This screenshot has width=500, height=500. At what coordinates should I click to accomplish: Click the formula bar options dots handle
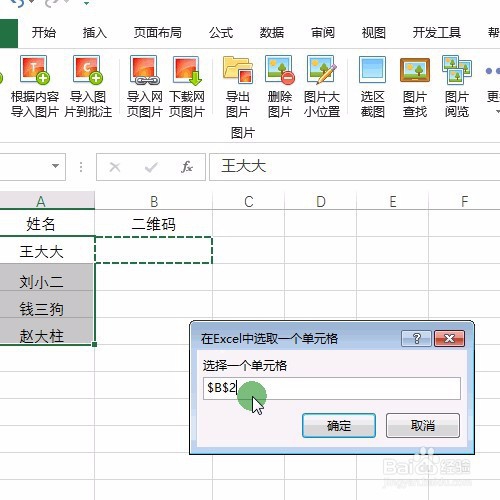[81, 167]
